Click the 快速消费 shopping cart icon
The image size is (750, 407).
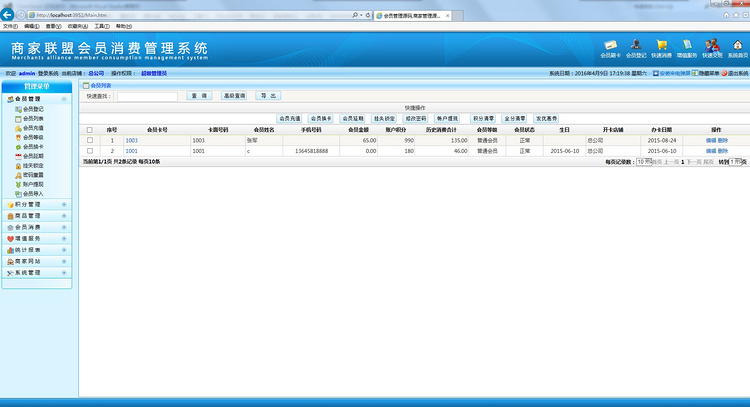[x=661, y=47]
